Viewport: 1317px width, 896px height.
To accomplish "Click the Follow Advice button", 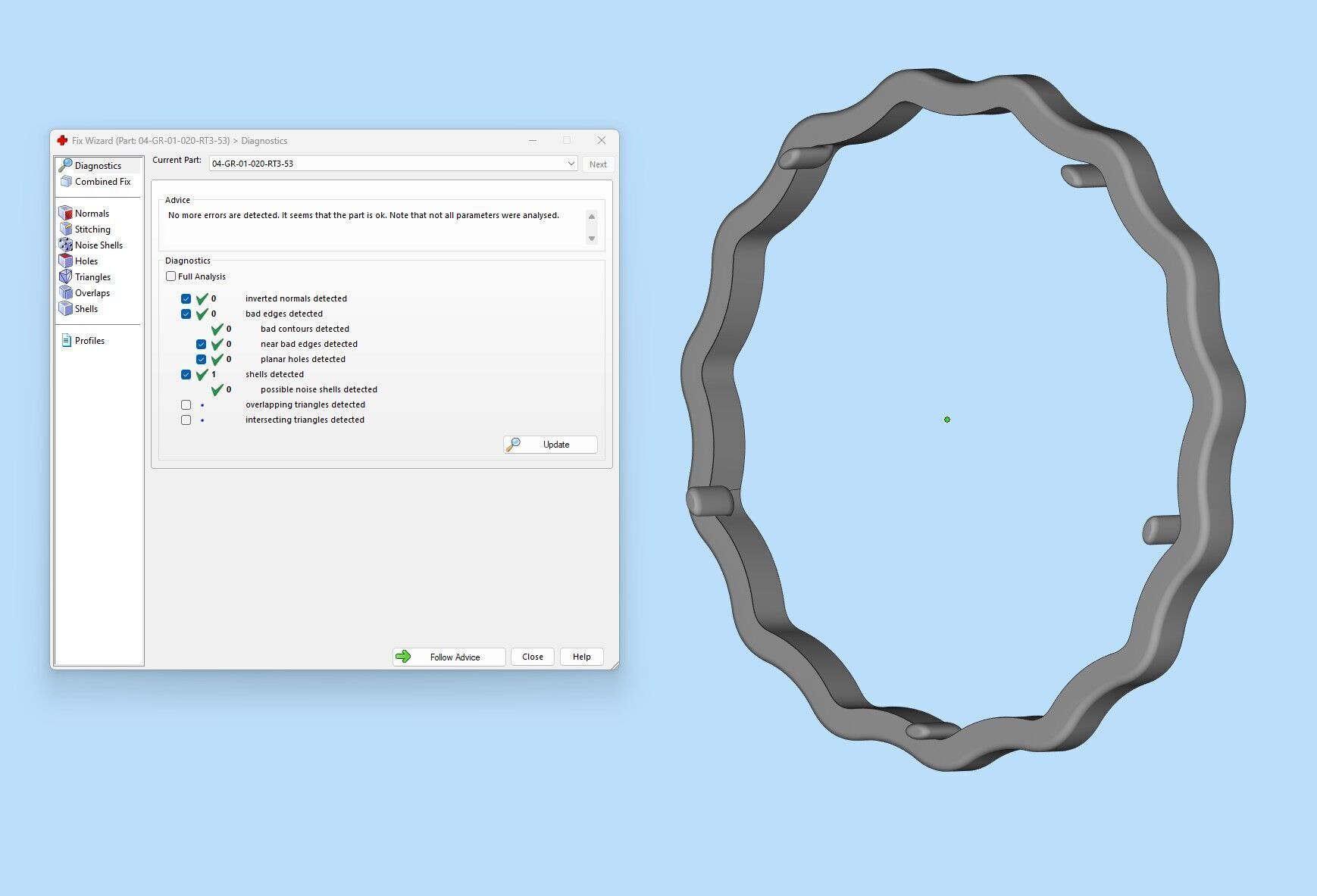I will (x=449, y=657).
